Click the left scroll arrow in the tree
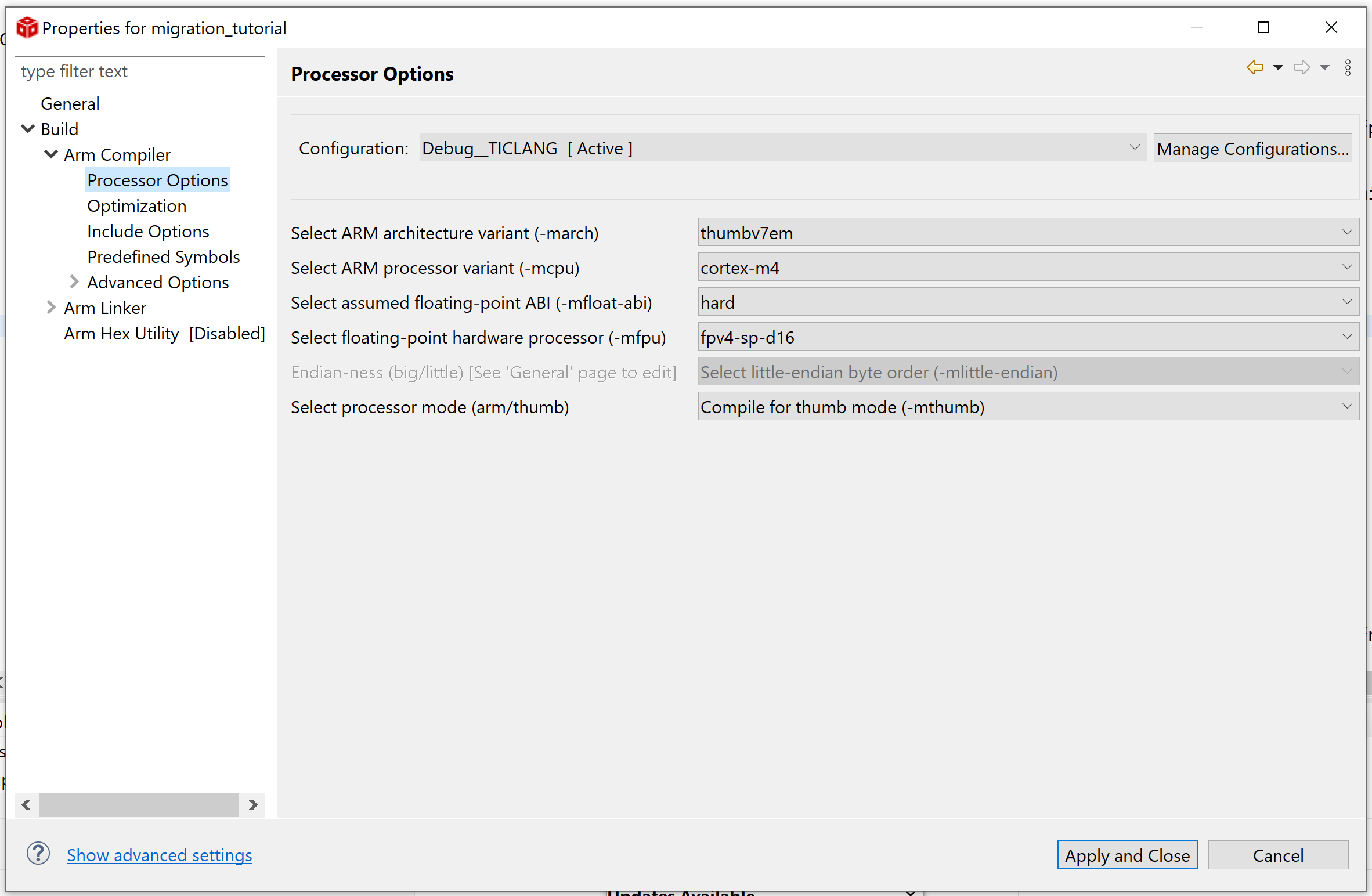 pyautogui.click(x=26, y=805)
